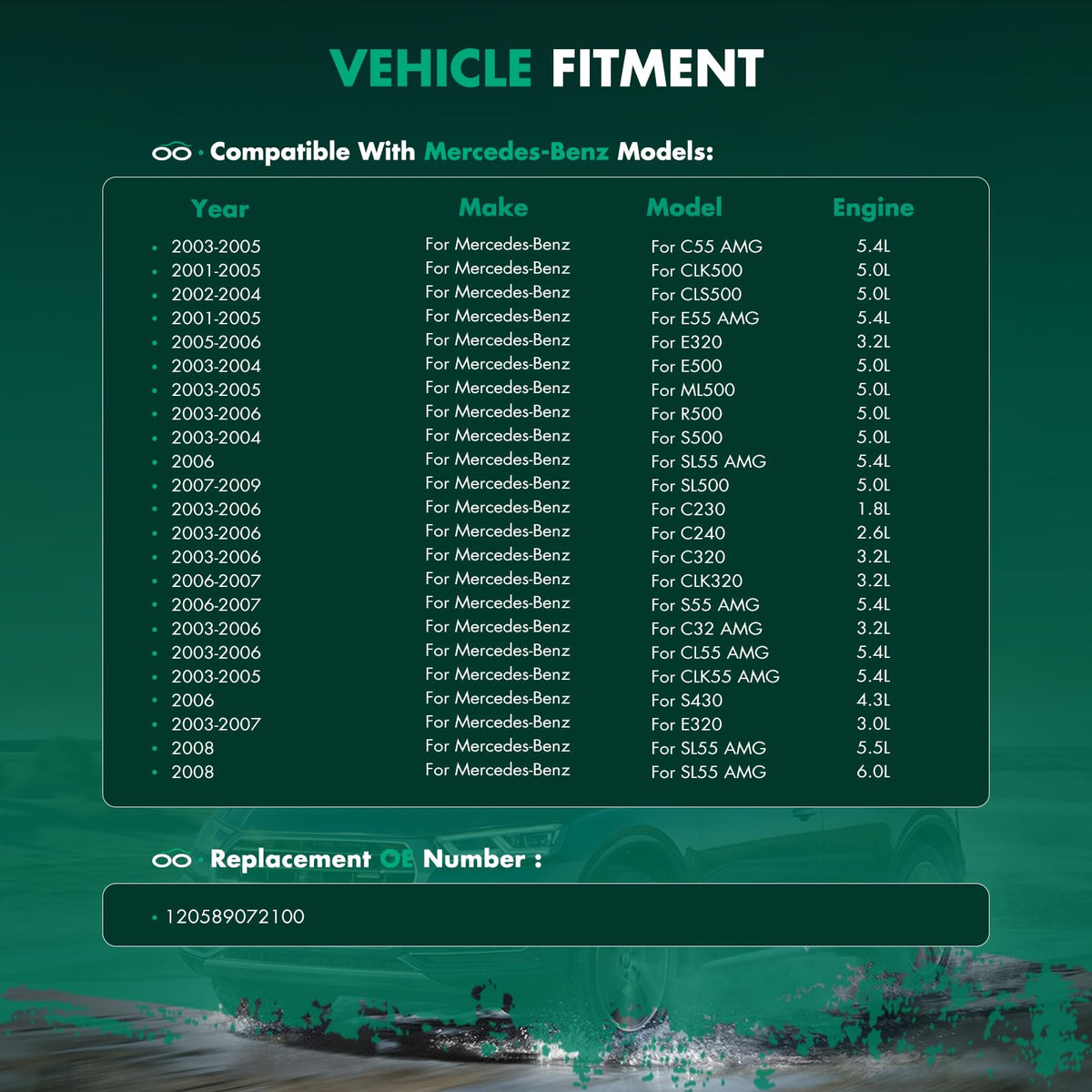The width and height of the screenshot is (1092, 1092).
Task: Select For E320 in the 3.0L row
Action: click(687, 724)
